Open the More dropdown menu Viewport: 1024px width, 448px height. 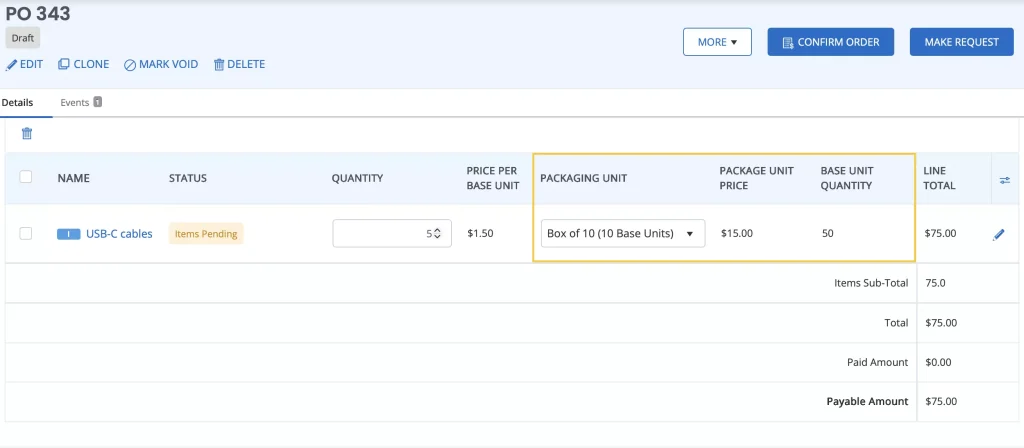point(717,42)
